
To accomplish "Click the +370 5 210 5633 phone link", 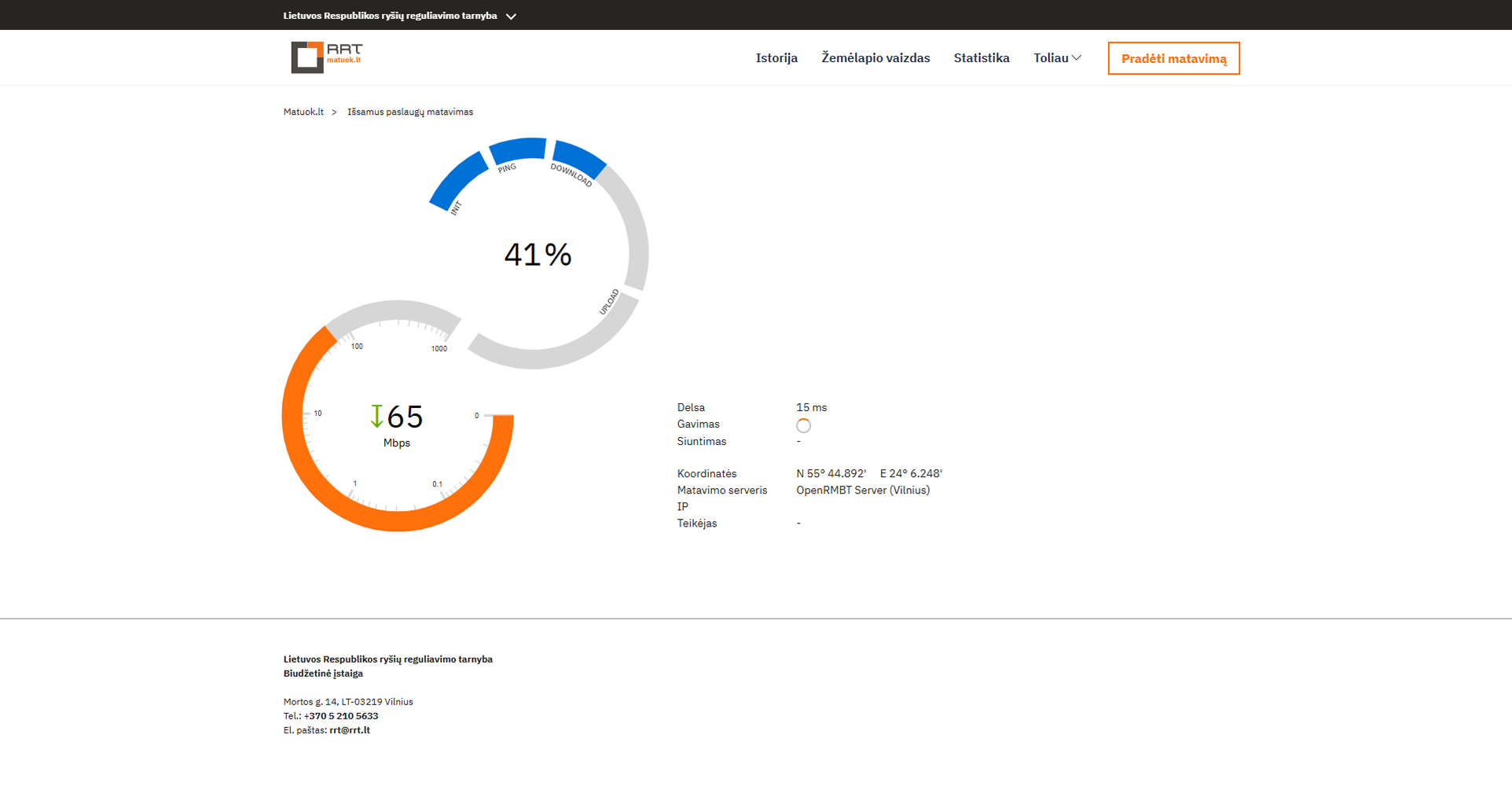I will click(x=341, y=716).
